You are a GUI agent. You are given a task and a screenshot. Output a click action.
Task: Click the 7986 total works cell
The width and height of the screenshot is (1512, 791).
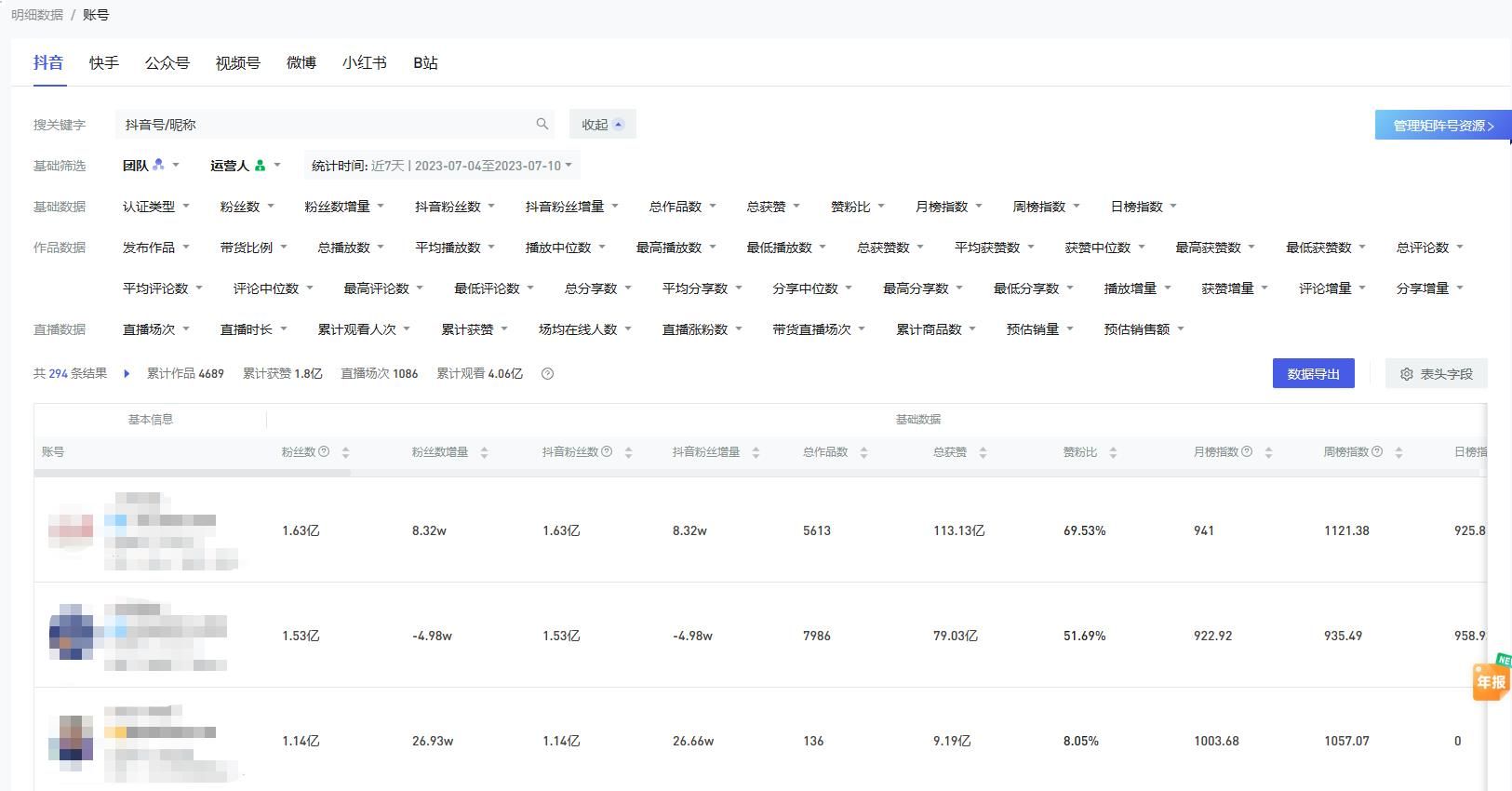point(817,636)
